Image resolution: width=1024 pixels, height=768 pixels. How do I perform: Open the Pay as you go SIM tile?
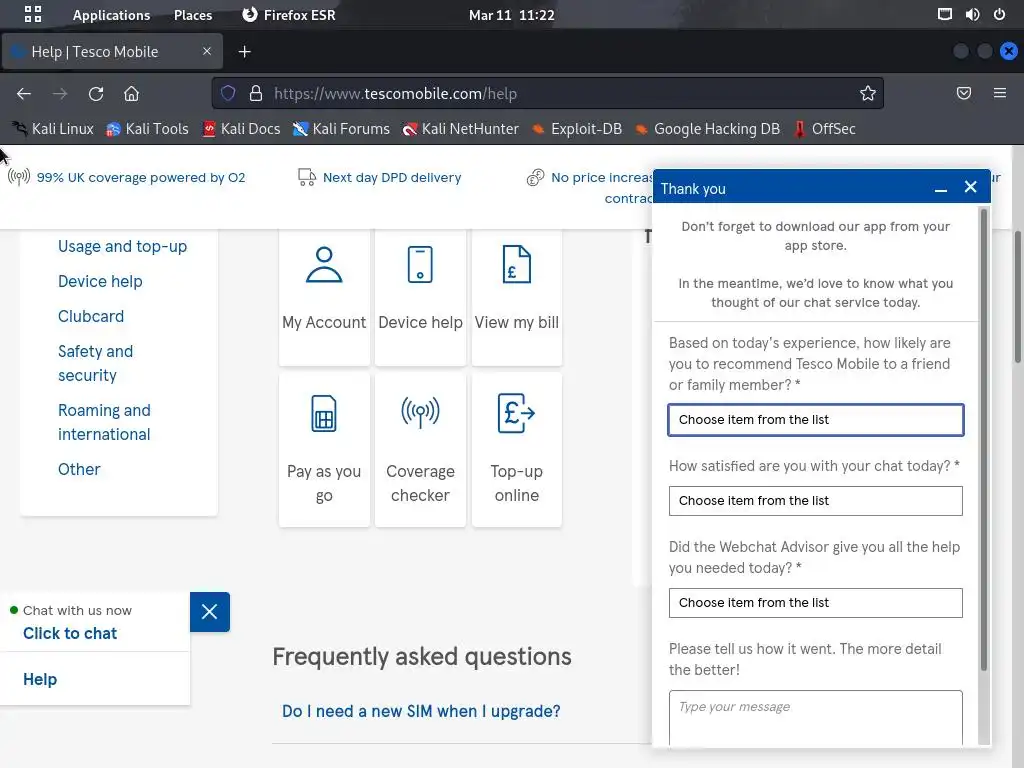point(324,449)
